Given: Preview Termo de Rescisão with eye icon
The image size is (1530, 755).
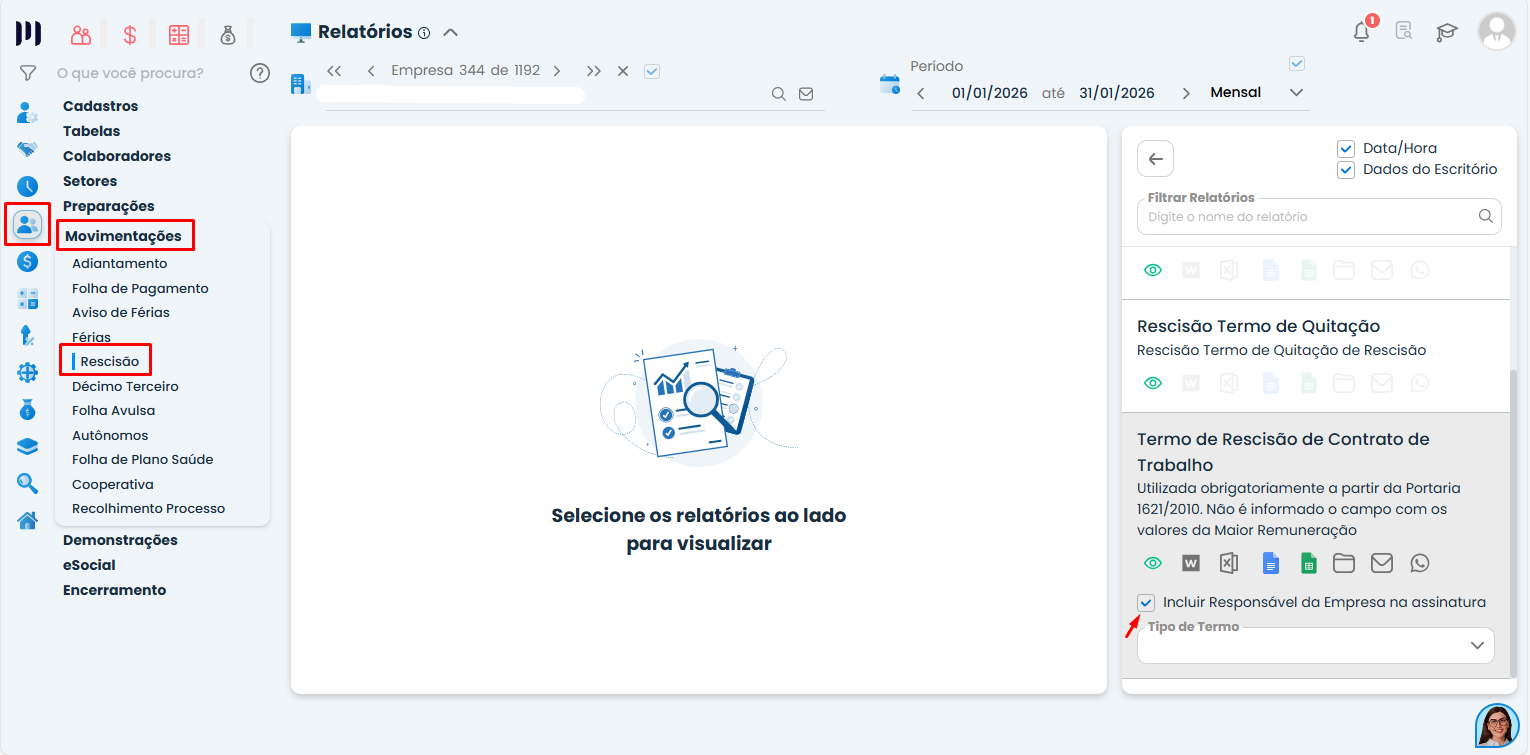Looking at the screenshot, I should pos(1153,563).
